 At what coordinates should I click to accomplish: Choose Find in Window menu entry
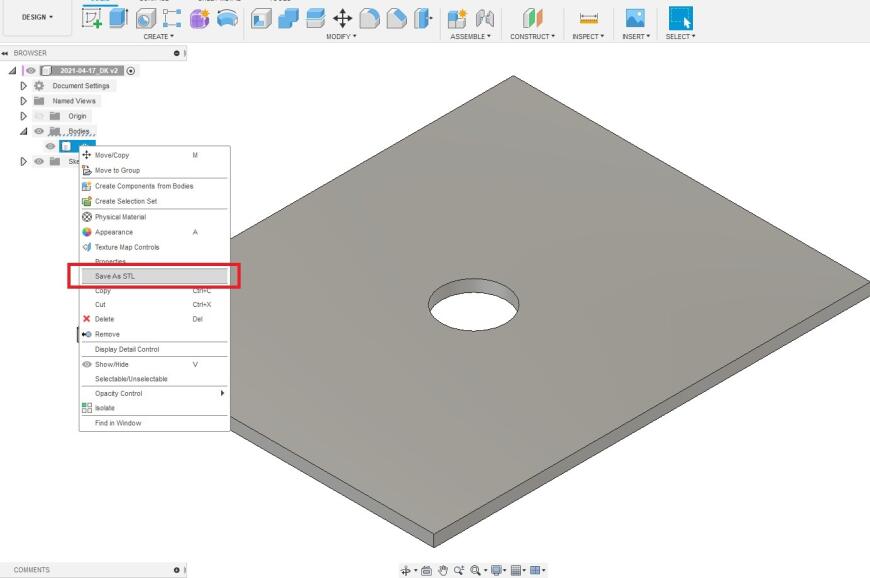154,423
